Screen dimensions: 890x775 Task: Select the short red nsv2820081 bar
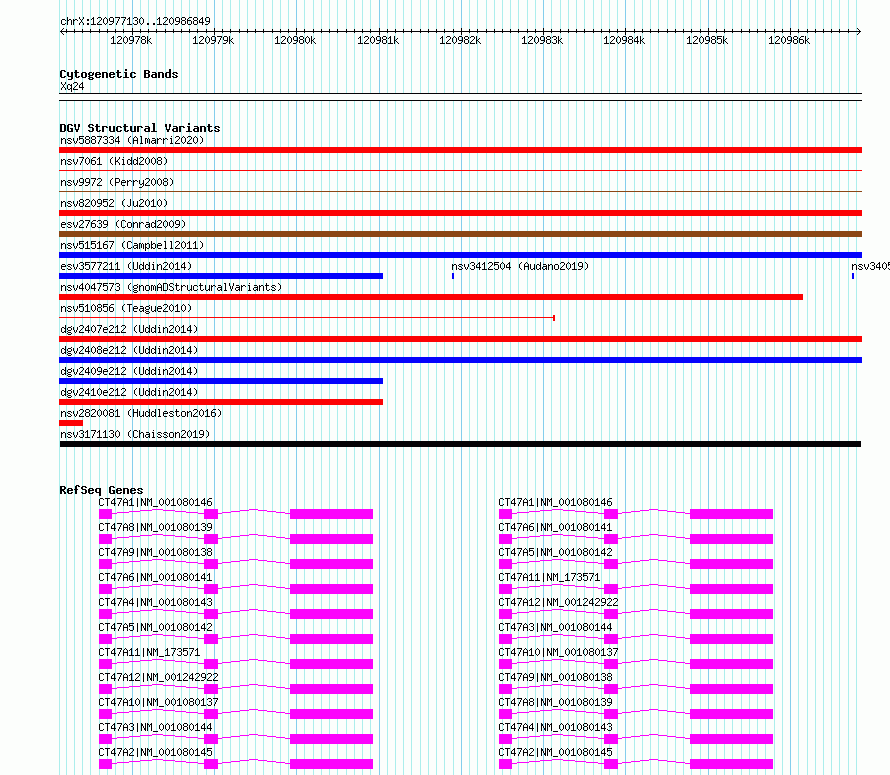click(71, 423)
